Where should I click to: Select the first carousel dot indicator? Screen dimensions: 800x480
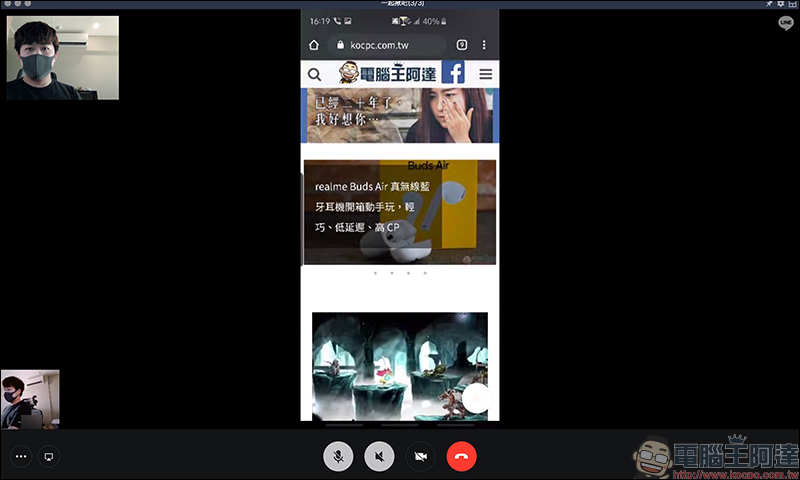(376, 273)
